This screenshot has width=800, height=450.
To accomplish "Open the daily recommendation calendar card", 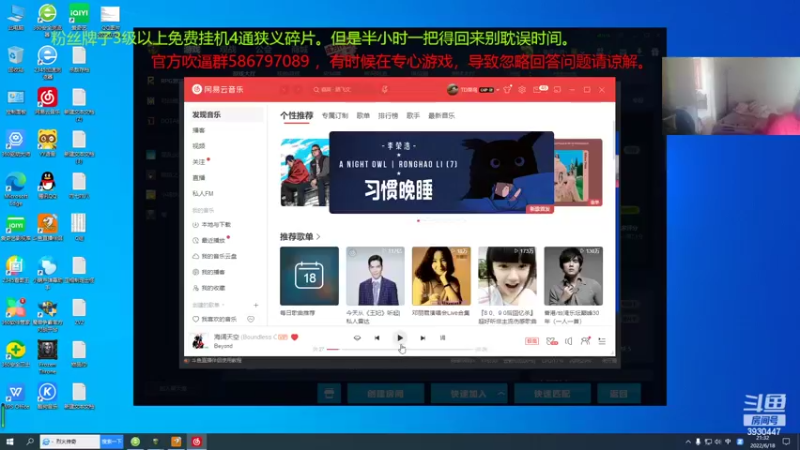I will pyautogui.click(x=309, y=276).
